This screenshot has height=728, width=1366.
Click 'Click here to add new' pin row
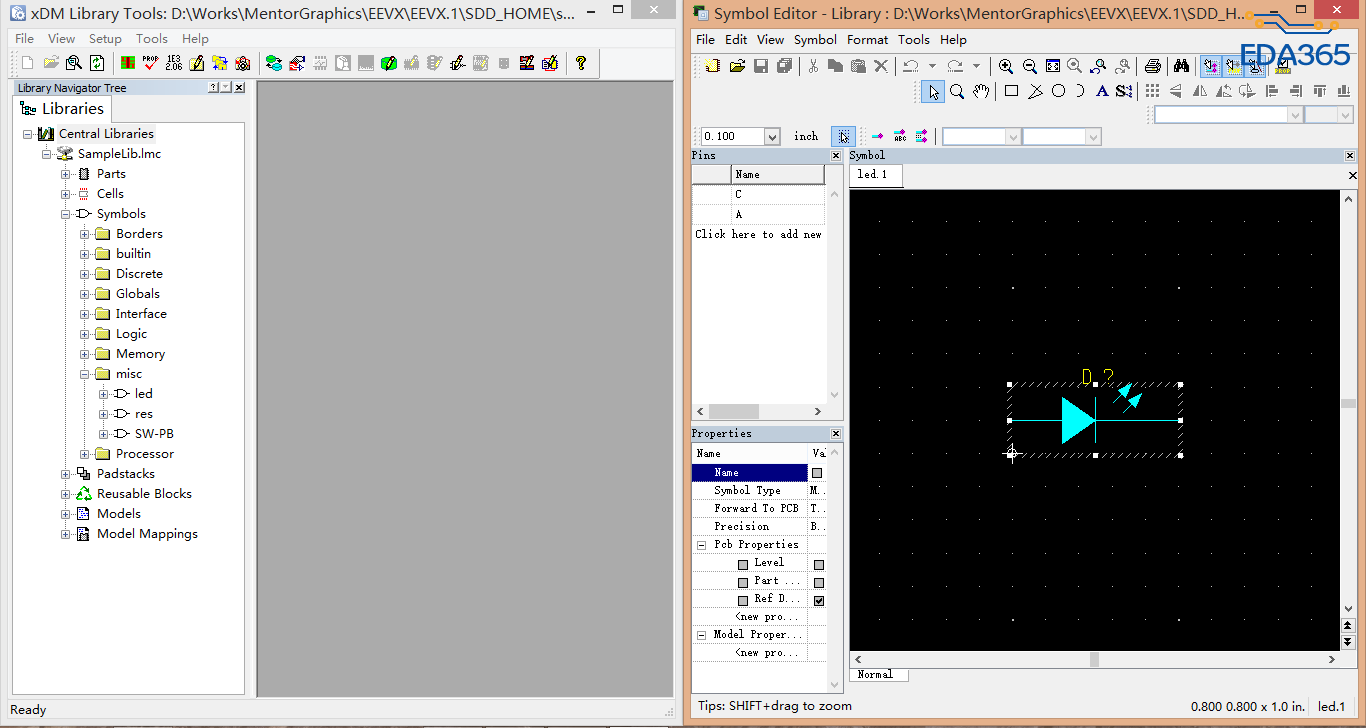(x=758, y=234)
